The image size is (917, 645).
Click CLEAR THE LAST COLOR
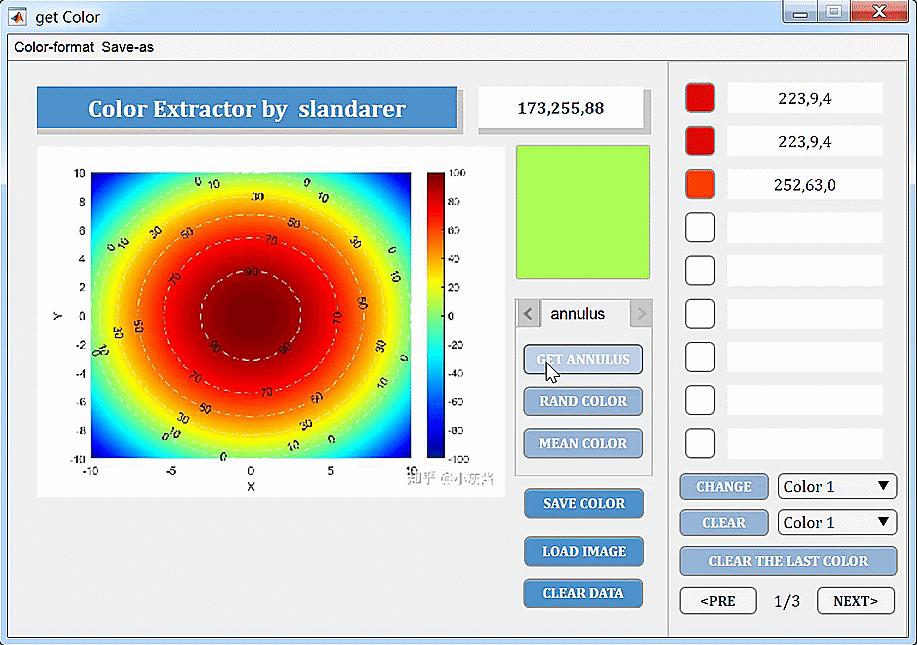click(787, 561)
